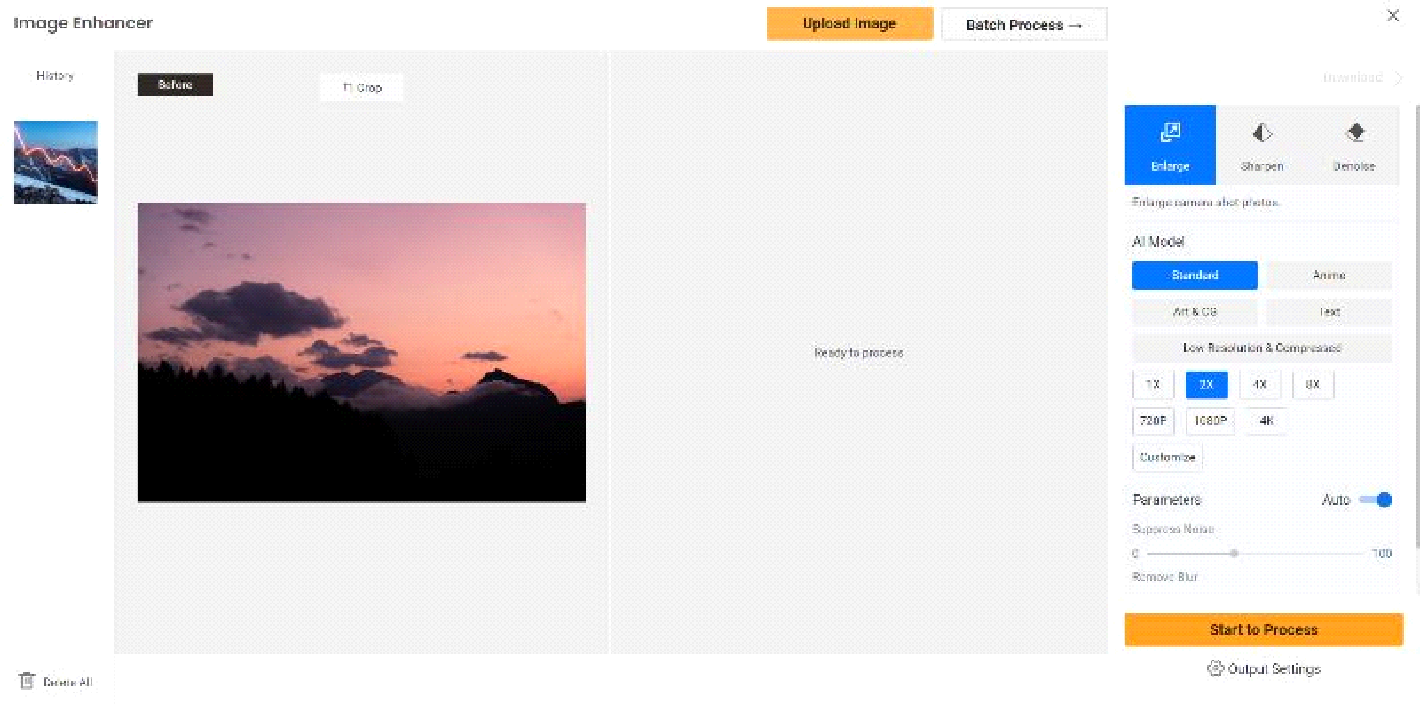1420x704 pixels.
Task: Click the Crop tool icon
Action: click(x=347, y=88)
